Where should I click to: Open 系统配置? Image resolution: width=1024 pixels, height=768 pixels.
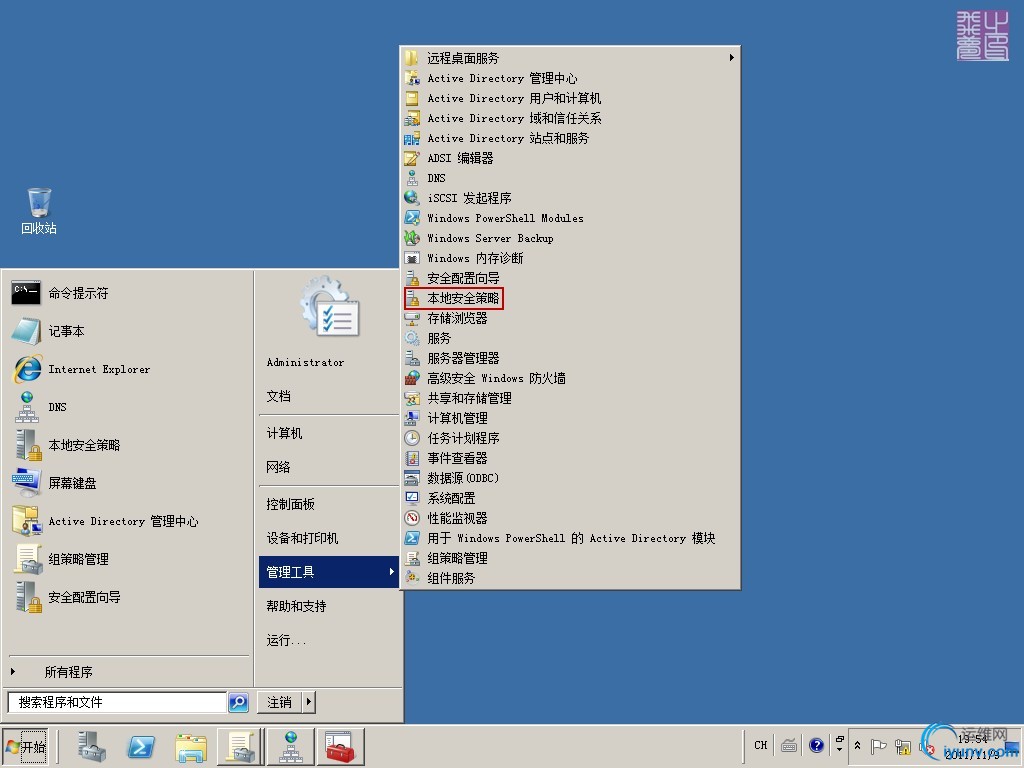pyautogui.click(x=570, y=498)
